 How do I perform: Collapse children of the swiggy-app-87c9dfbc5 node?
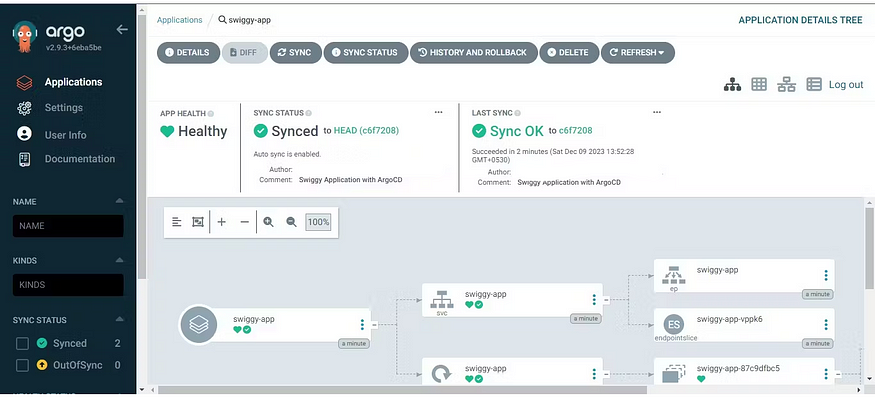838,374
